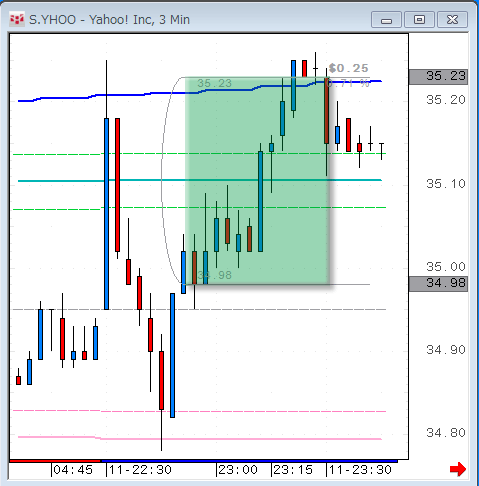479x486 pixels.
Task: Click the 04:45 time axis label
Action: click(73, 470)
